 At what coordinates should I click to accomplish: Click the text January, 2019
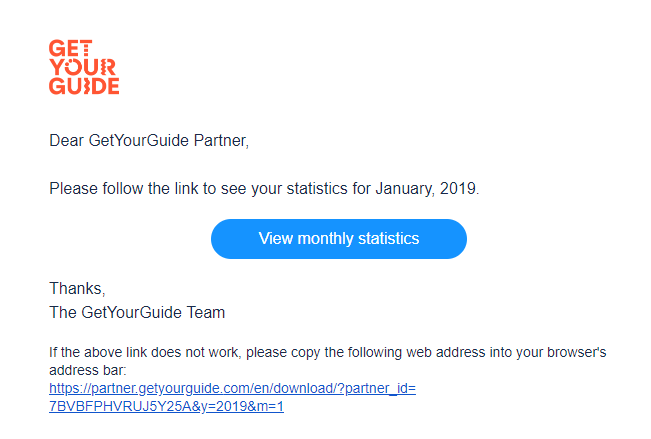pyautogui.click(x=427, y=189)
